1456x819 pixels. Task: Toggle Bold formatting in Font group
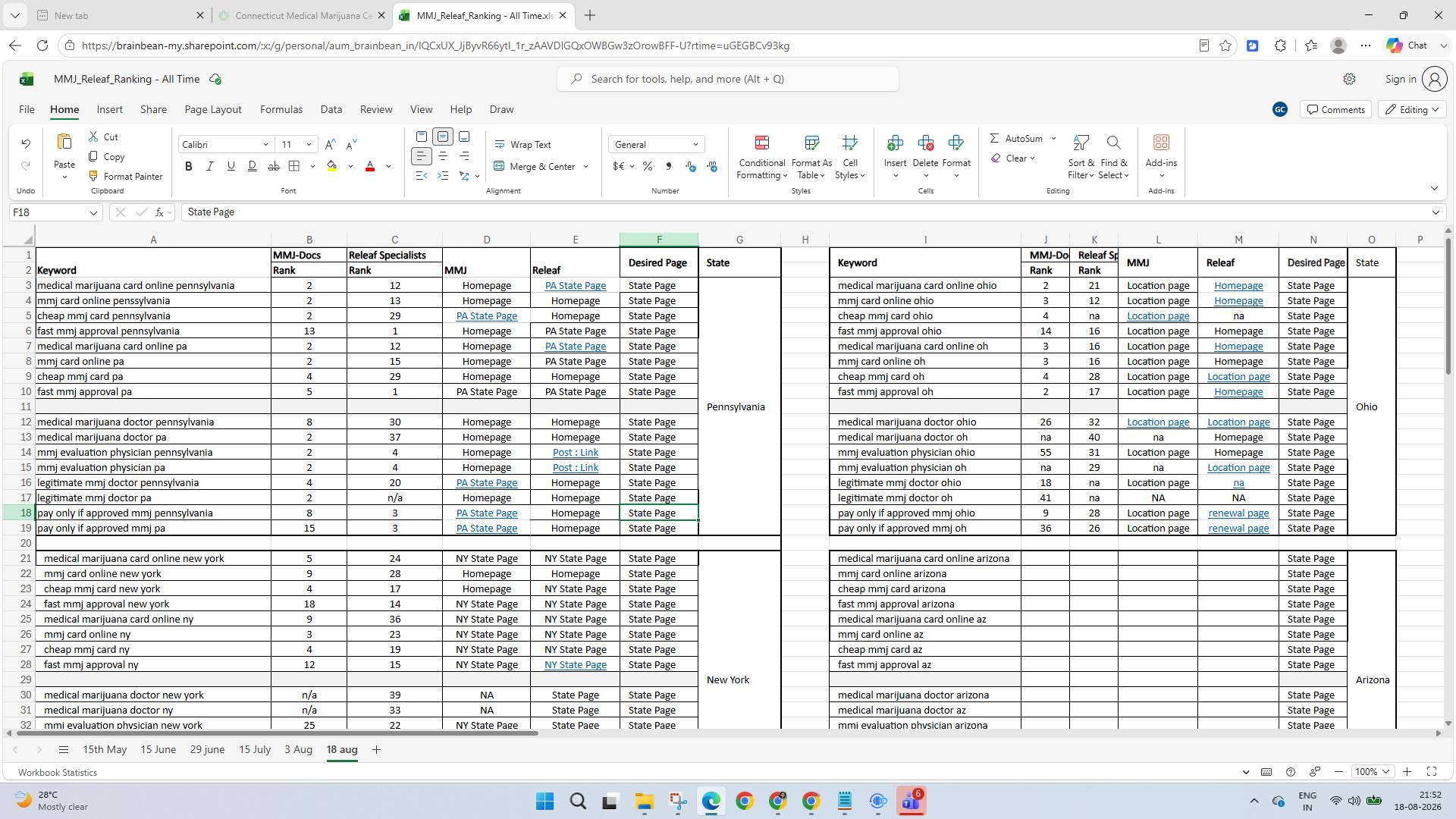click(x=188, y=166)
